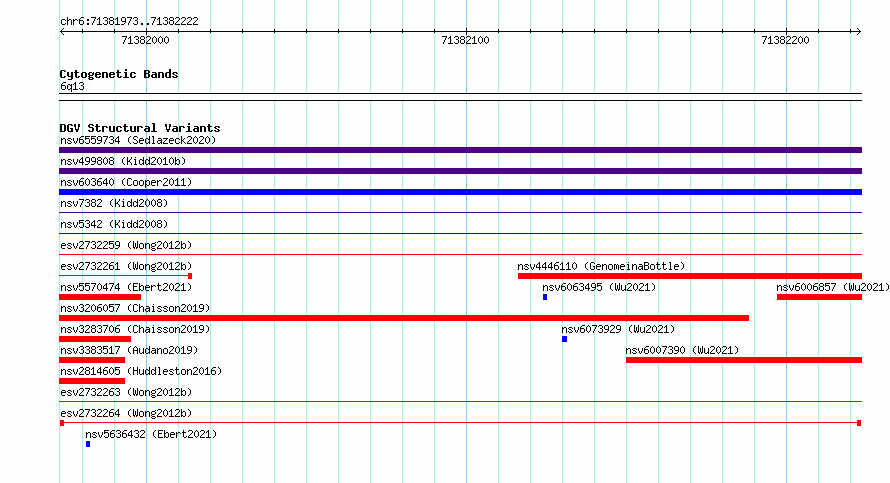Click the nsv3283706 (Chaisson2019) label
Image resolution: width=890 pixels, height=483 pixels.
point(135,329)
